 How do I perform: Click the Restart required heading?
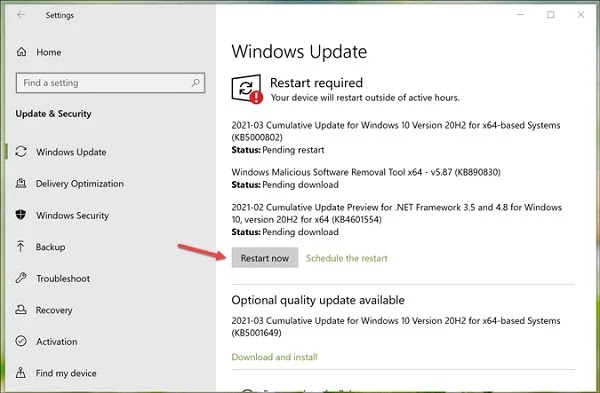pos(316,83)
